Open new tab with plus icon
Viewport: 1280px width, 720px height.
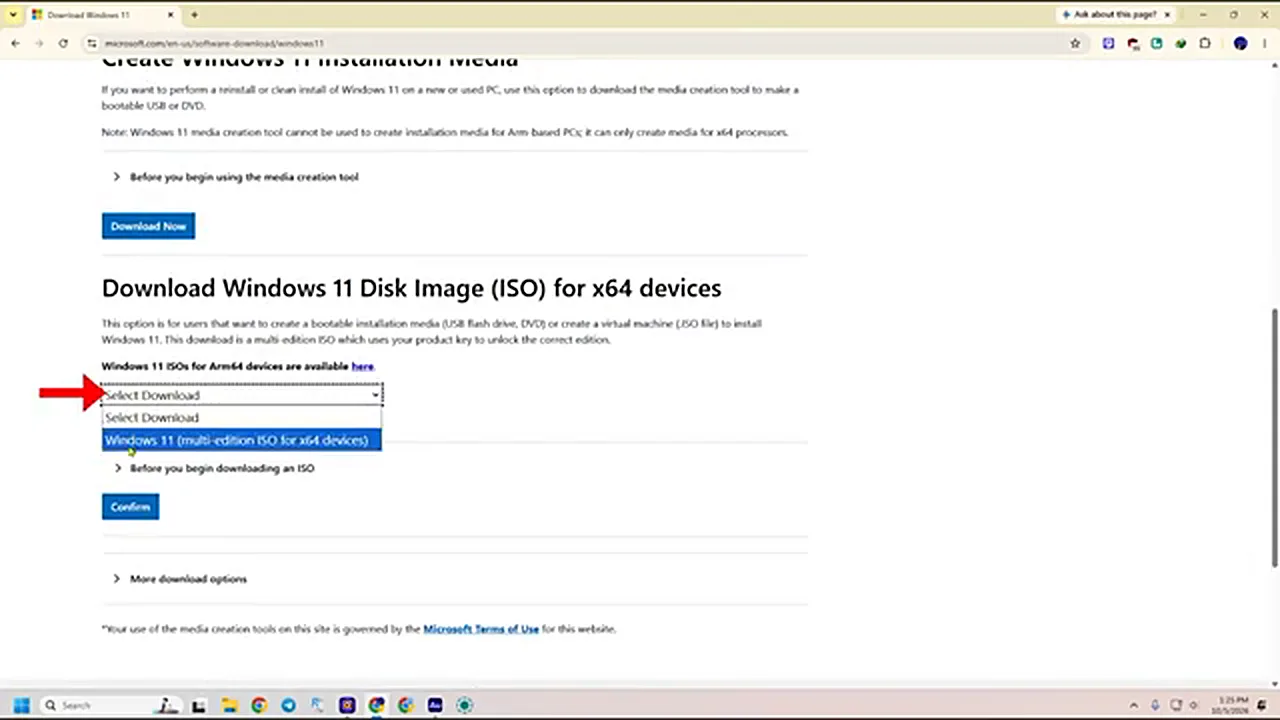pyautogui.click(x=194, y=15)
